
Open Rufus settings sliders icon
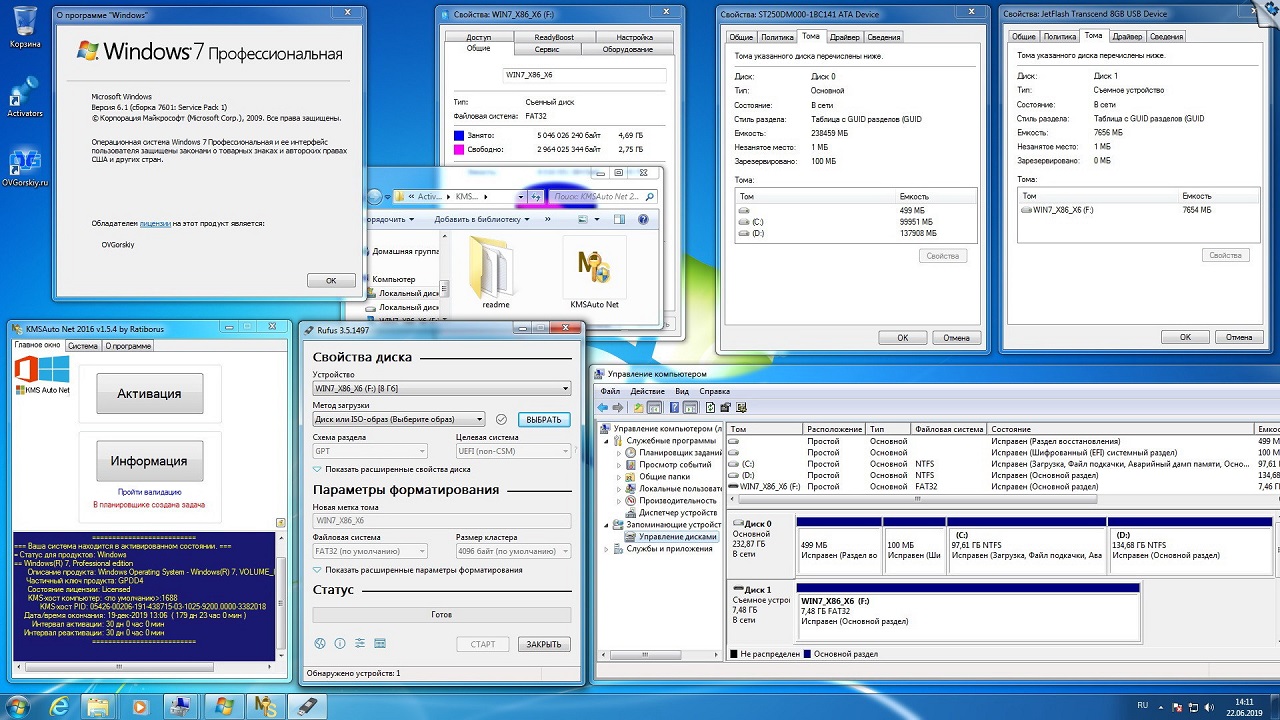coord(360,643)
